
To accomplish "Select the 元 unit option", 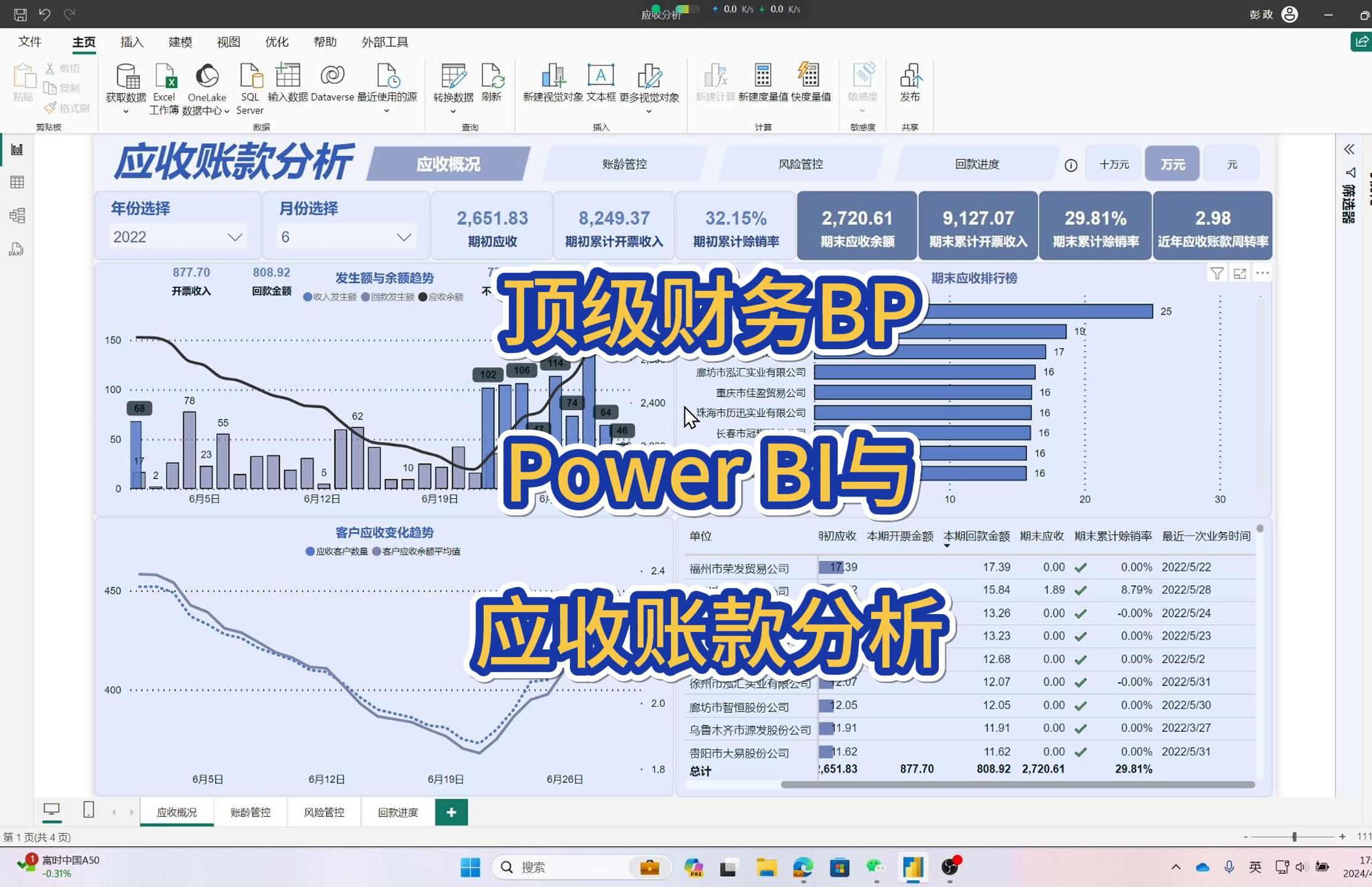I will (1232, 164).
